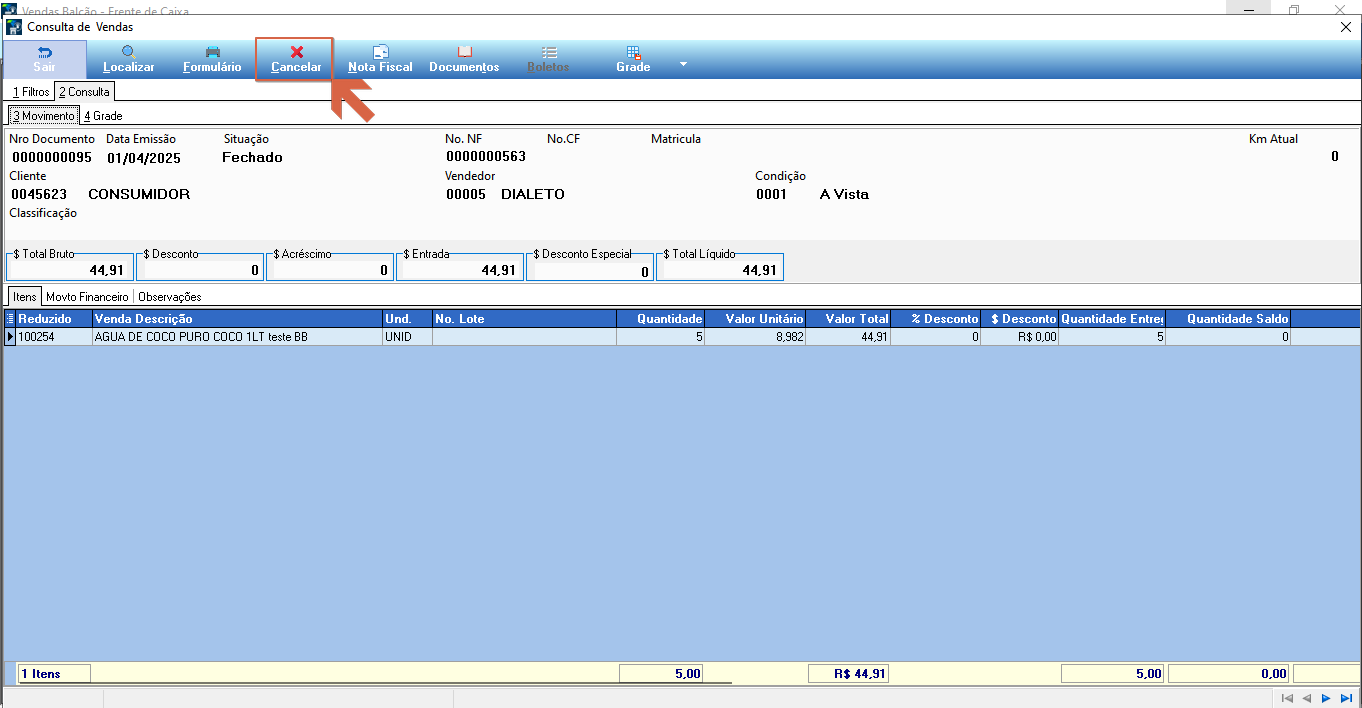
Task: Click the Quantidade column header
Action: click(660, 318)
